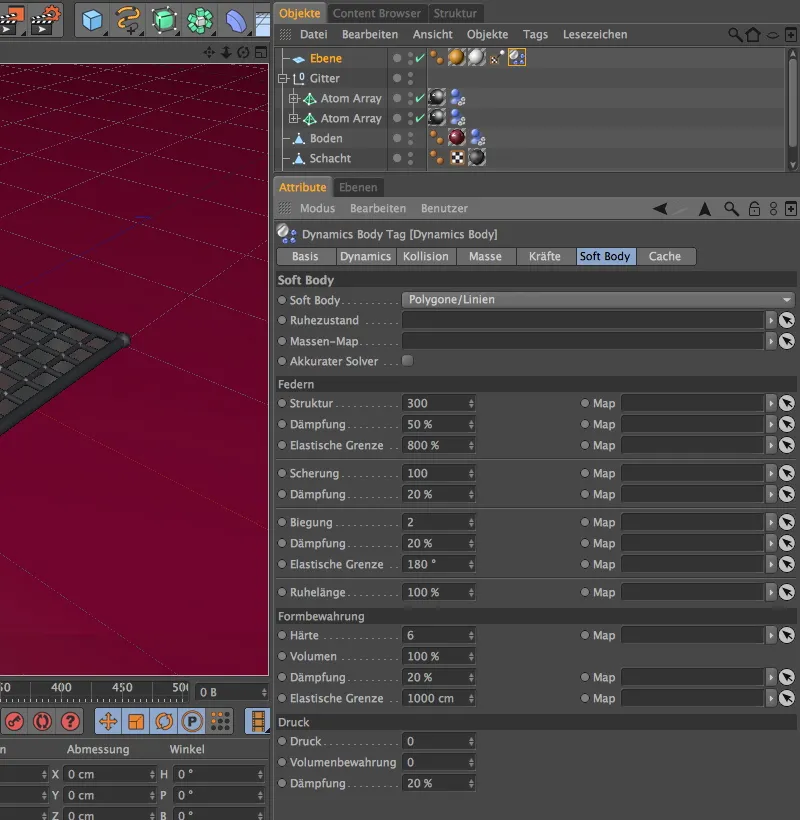Screen dimensions: 800x820
Task: Click the Dynamics Body tag on Ebene
Action: click(x=517, y=58)
